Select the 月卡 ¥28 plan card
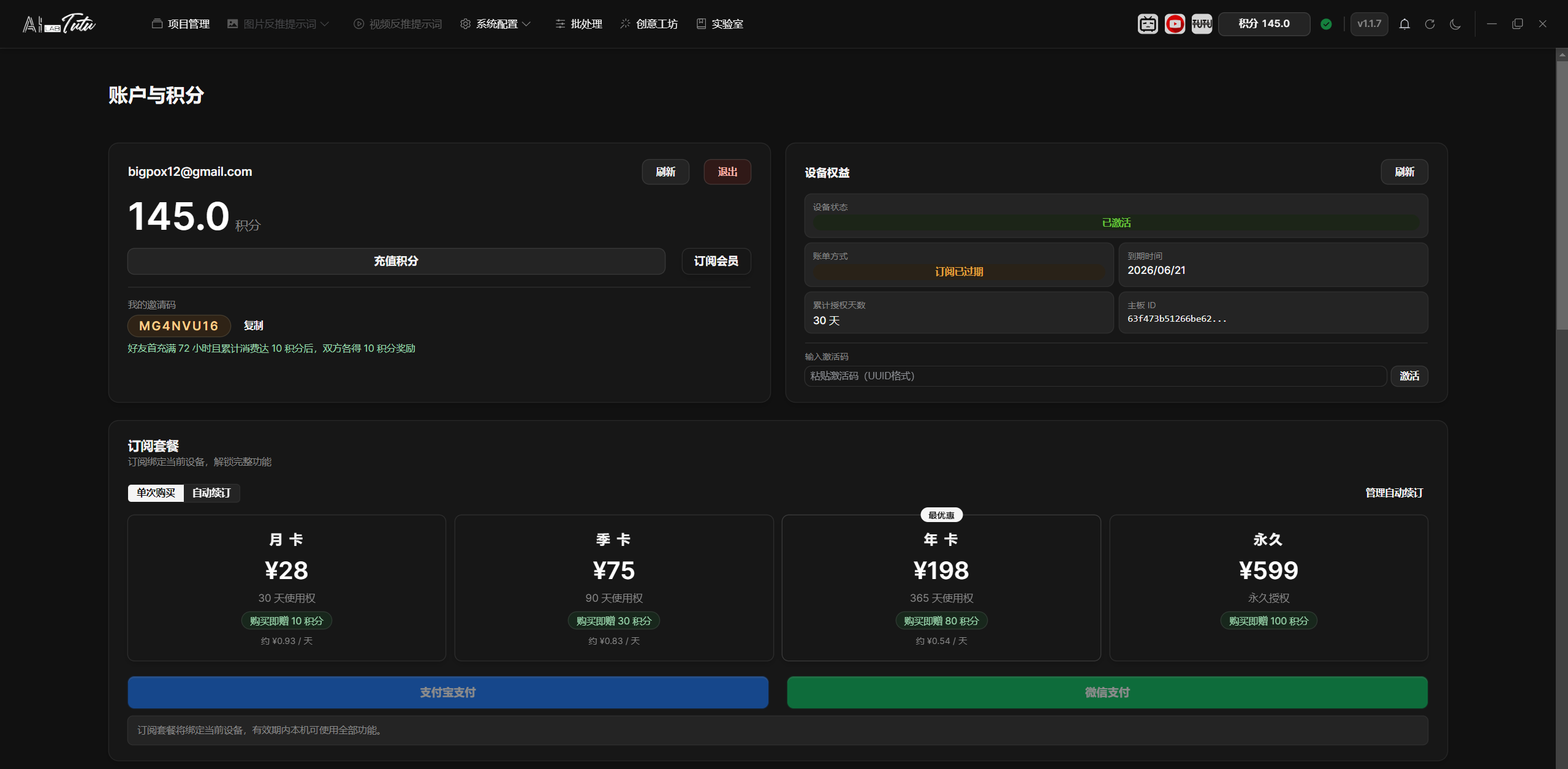Viewport: 1568px width, 769px height. (x=287, y=588)
